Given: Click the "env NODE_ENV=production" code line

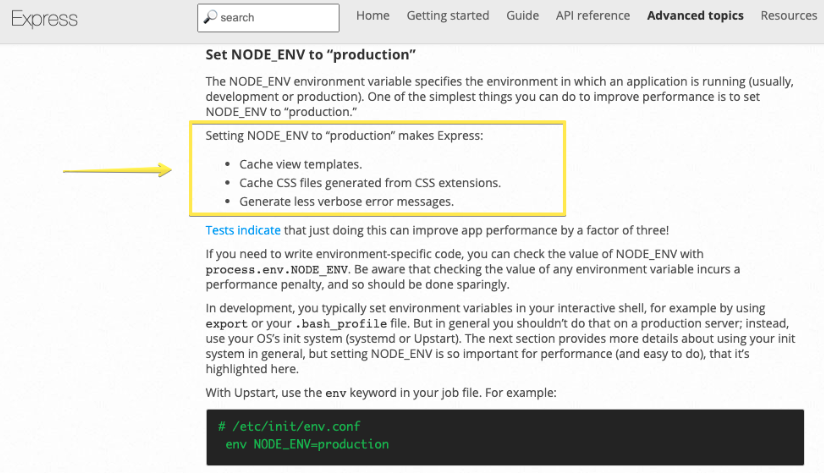Looking at the screenshot, I should tap(307, 444).
